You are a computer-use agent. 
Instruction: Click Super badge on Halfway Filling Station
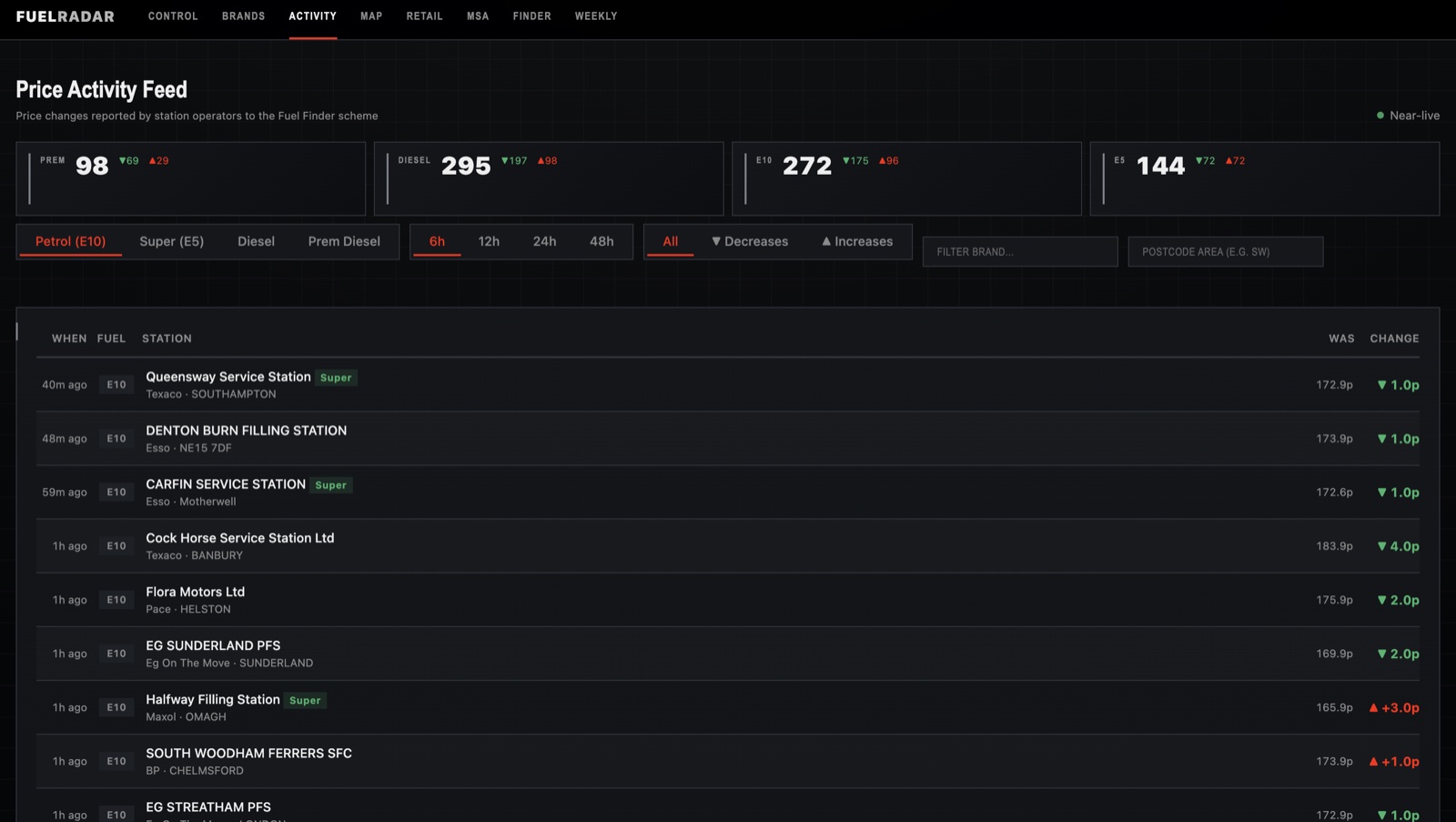[x=305, y=701]
